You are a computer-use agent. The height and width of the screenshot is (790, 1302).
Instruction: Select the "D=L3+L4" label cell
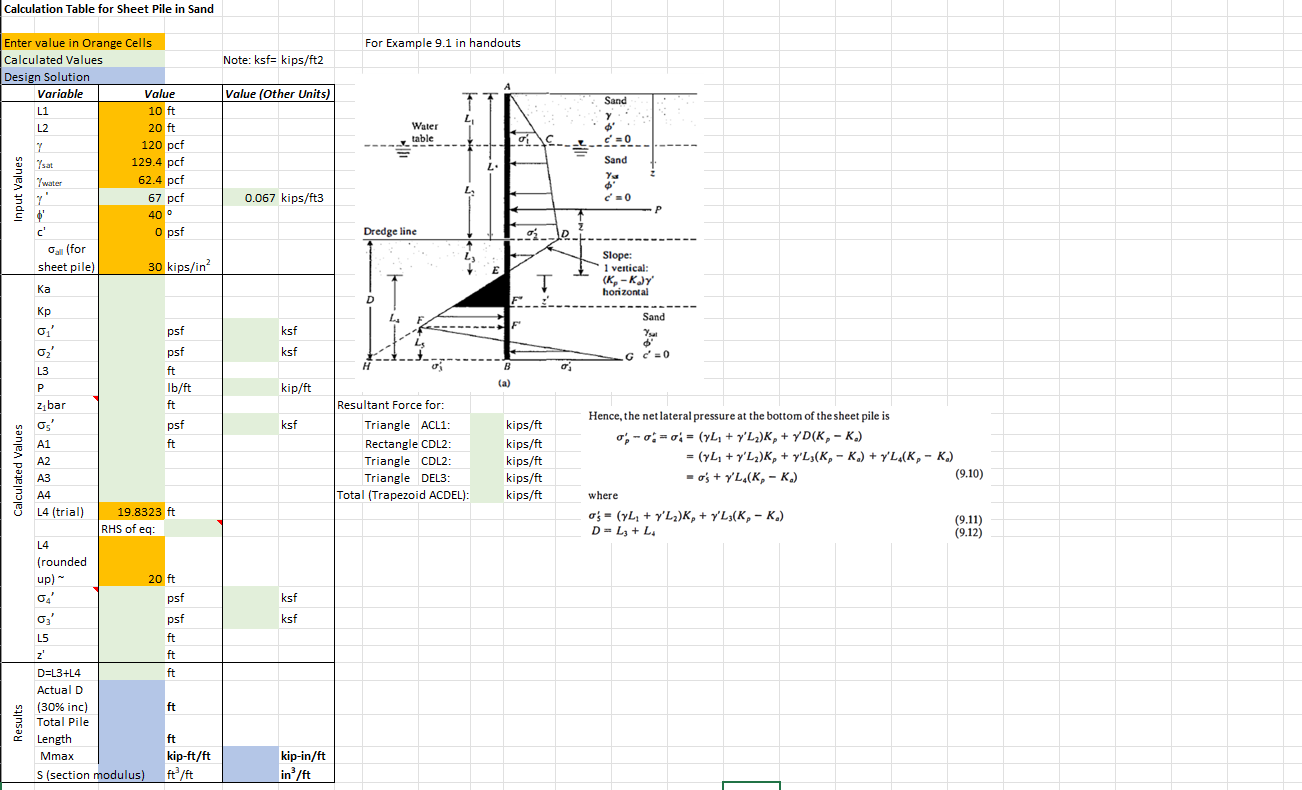click(x=66, y=671)
